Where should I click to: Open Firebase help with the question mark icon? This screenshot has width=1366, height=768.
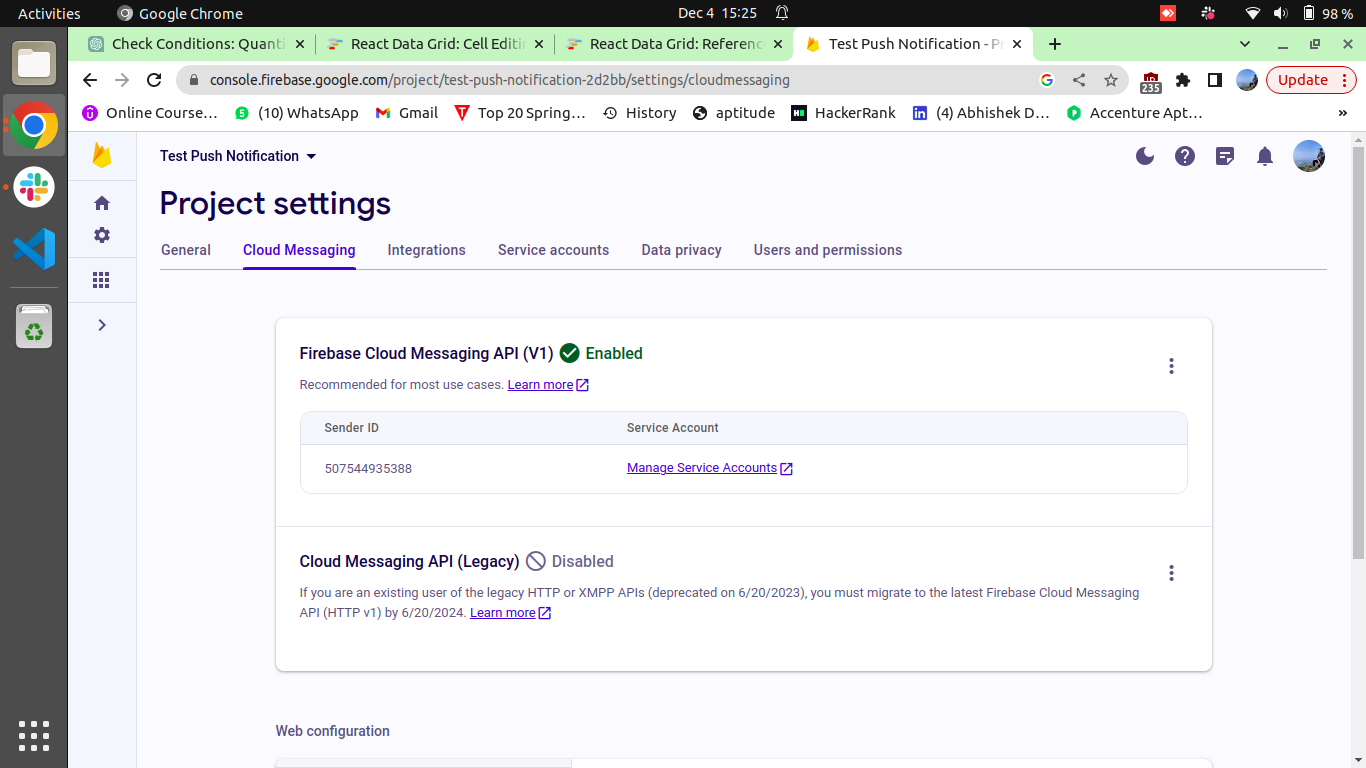point(1184,156)
